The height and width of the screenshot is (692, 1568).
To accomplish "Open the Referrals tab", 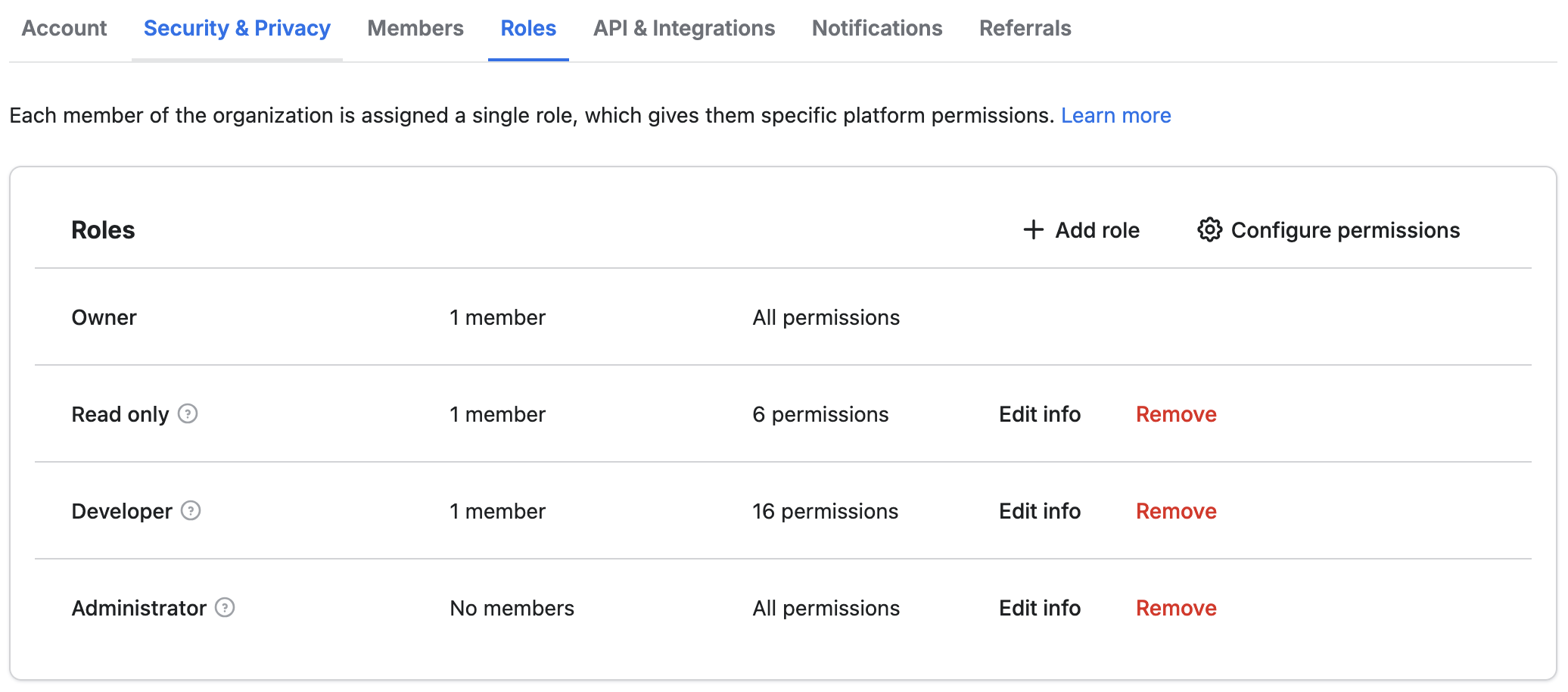I will point(1025,28).
